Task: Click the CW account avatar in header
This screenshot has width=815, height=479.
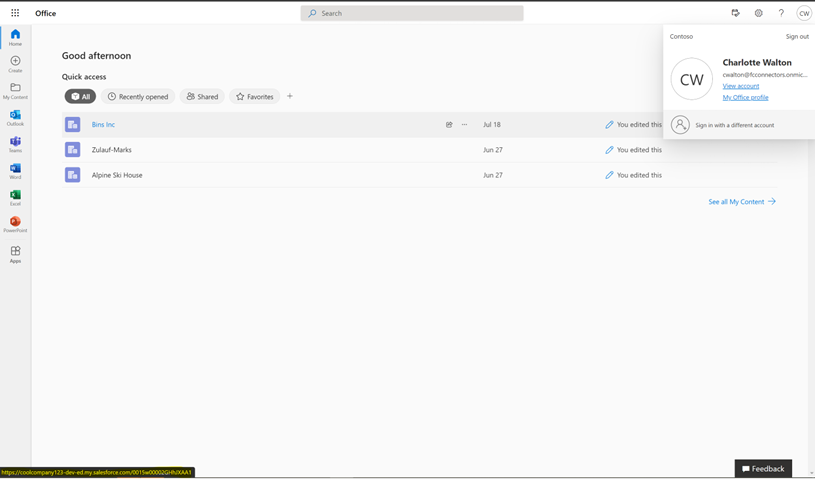Action: [804, 13]
